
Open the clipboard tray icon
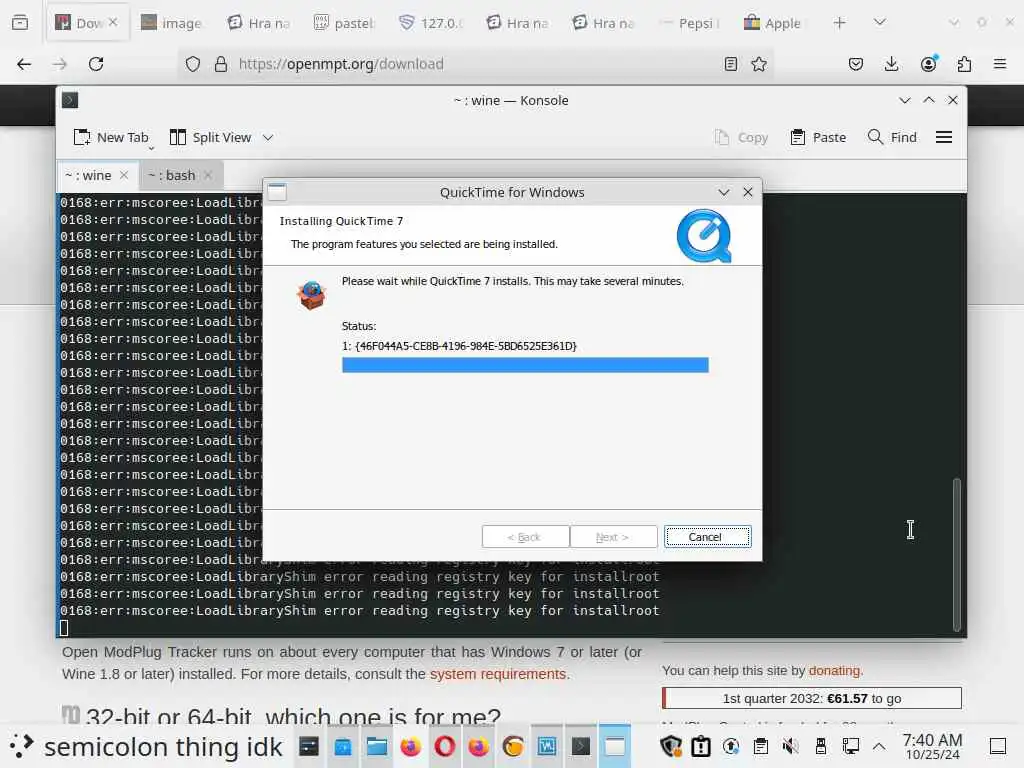(x=761, y=746)
